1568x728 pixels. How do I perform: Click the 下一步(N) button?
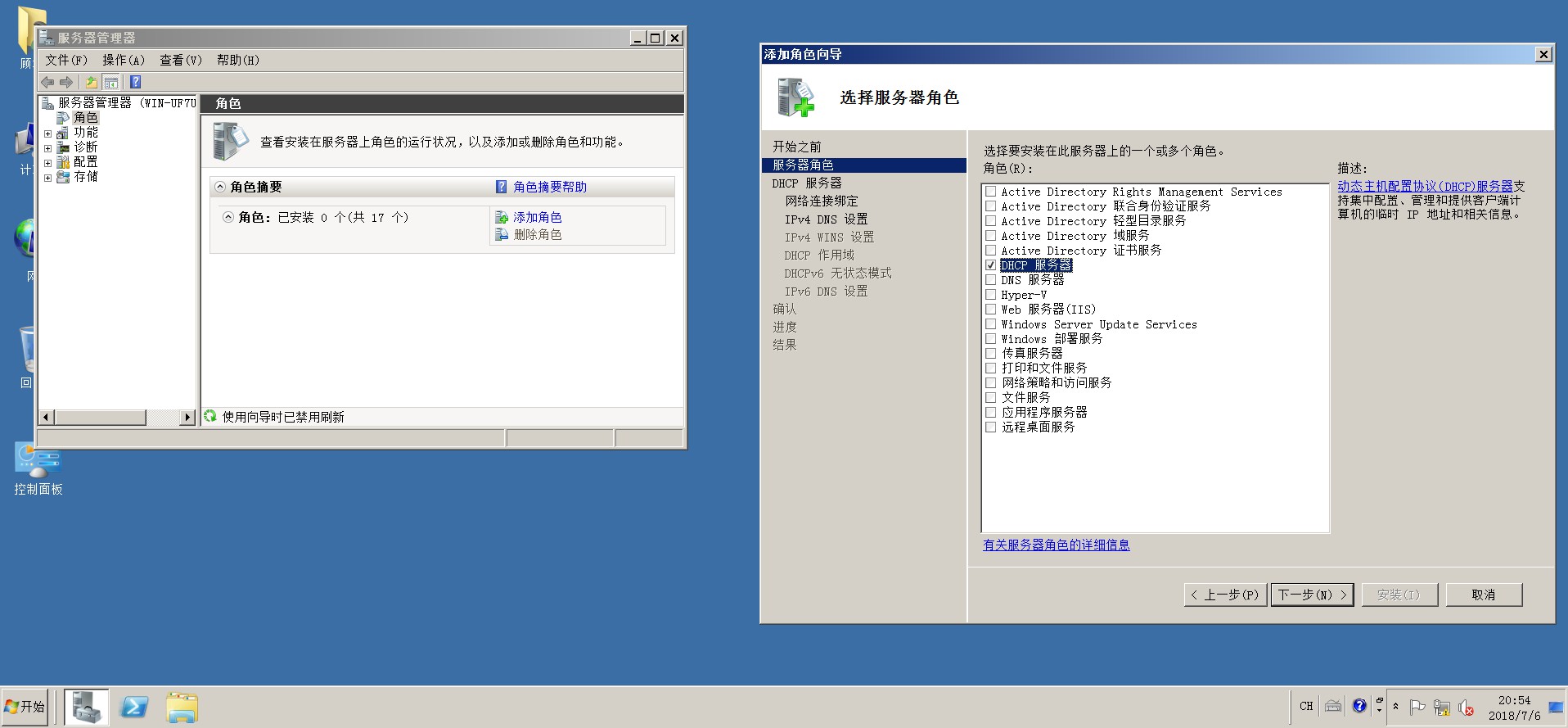coord(1312,595)
